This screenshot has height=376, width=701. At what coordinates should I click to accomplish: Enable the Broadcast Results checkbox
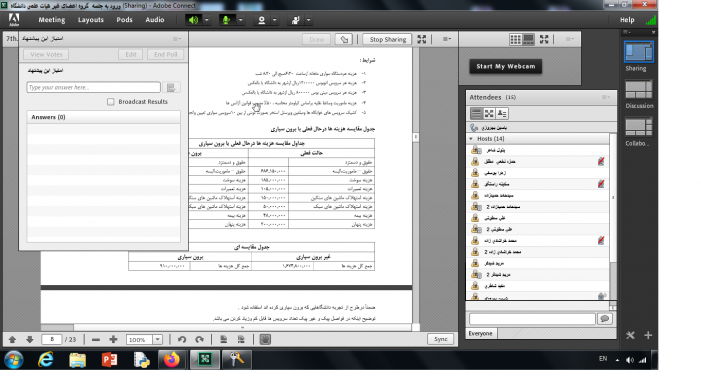pos(110,102)
